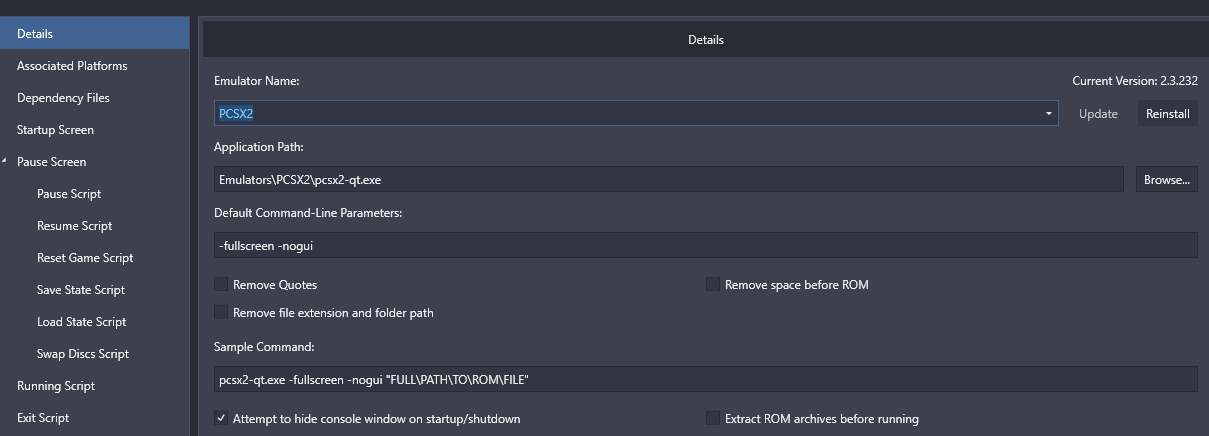This screenshot has width=1209, height=436.
Task: Uncheck Attempt to hide console window option
Action: pos(221,419)
